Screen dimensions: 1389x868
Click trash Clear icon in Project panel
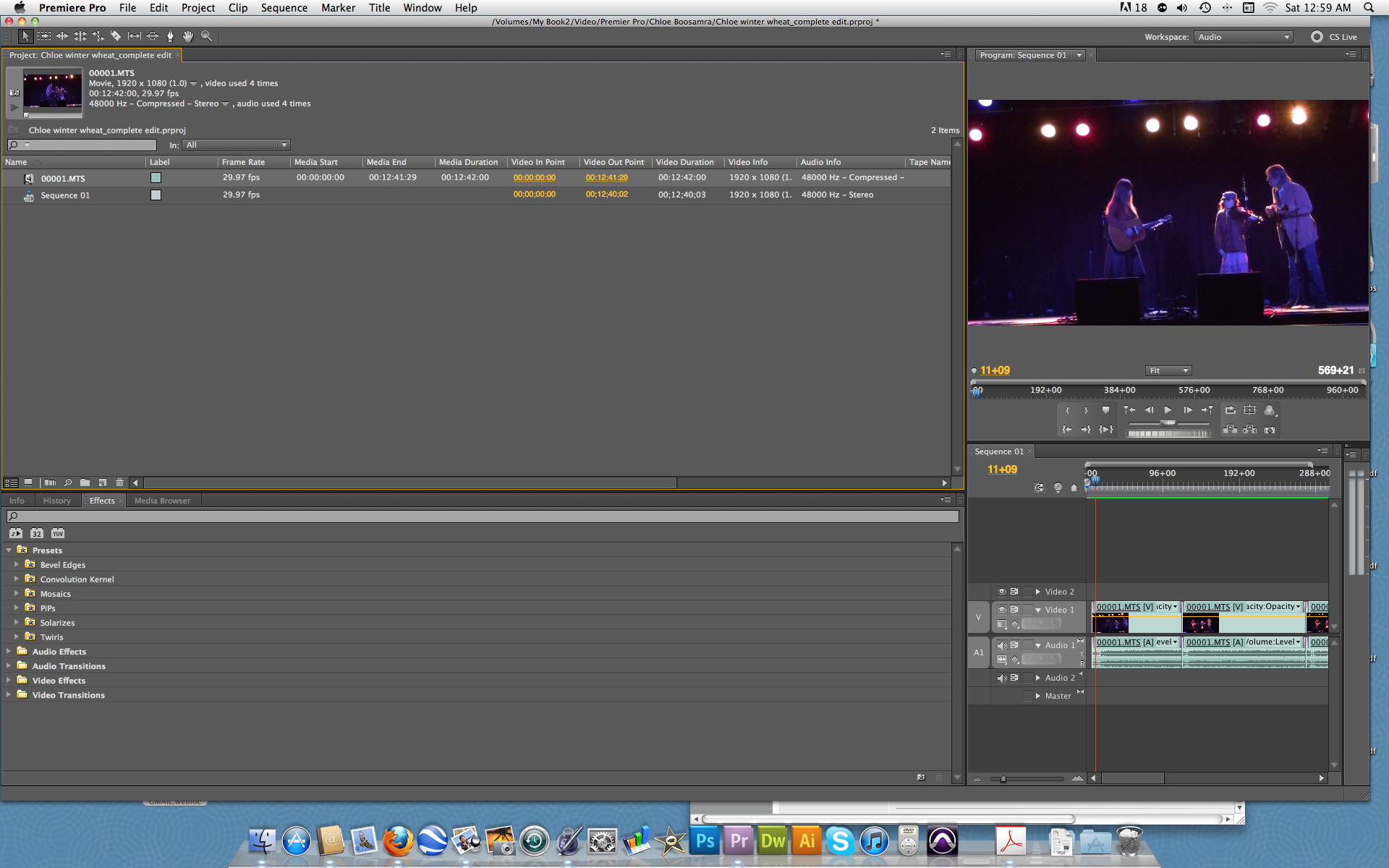119,482
